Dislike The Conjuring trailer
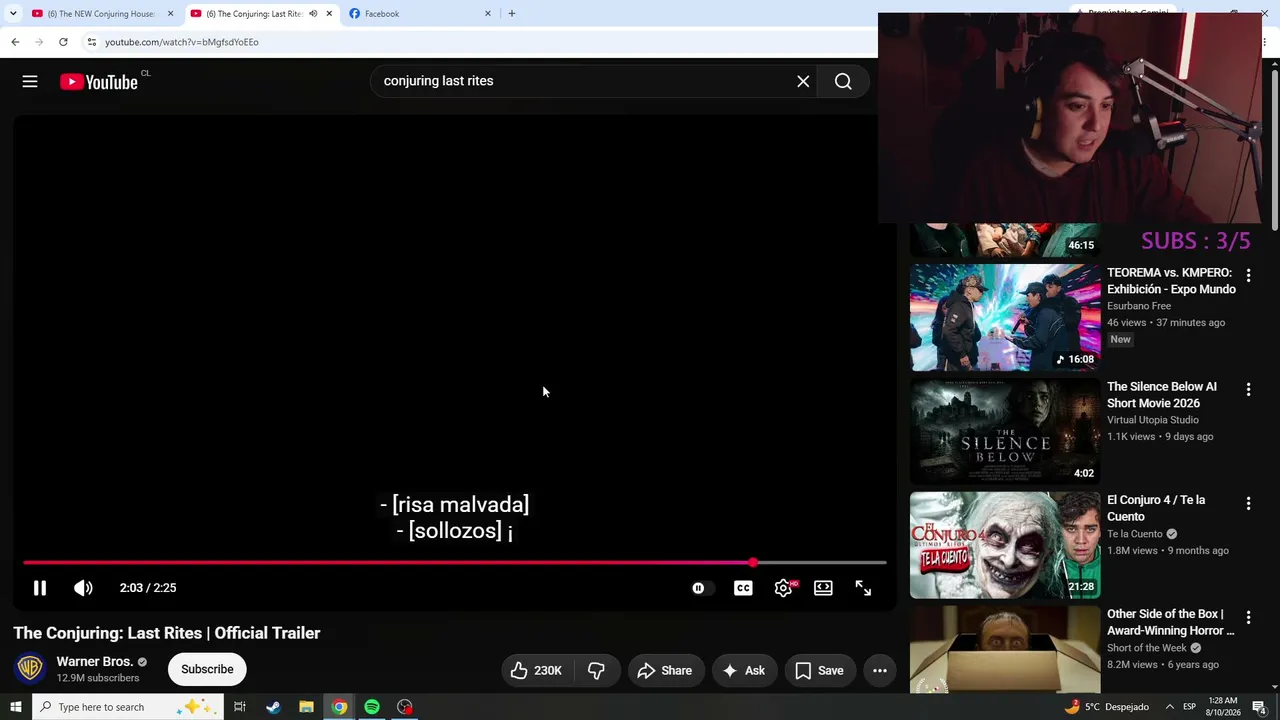1280x720 pixels. (x=596, y=670)
